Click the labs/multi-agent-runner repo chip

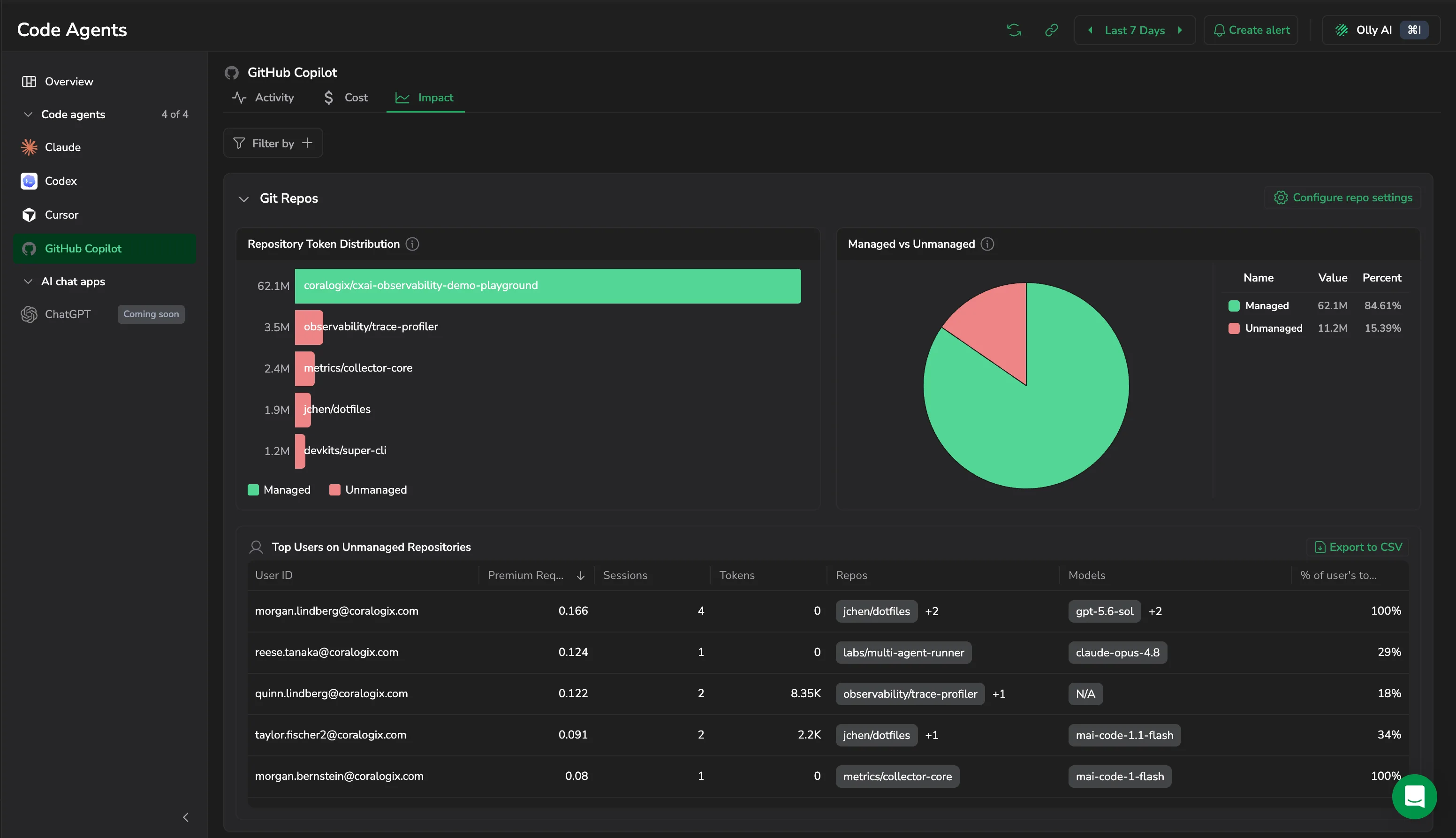click(x=903, y=653)
